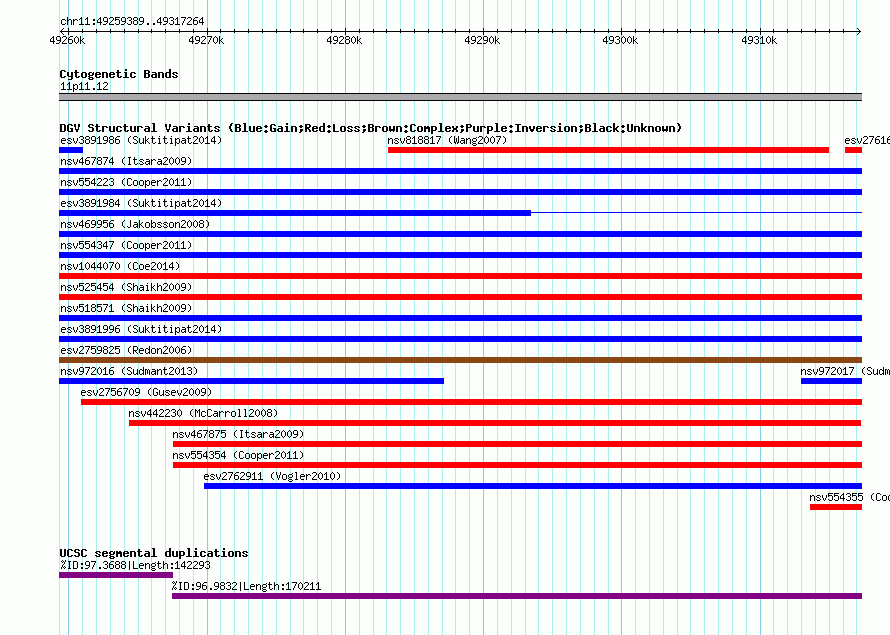This screenshot has width=890, height=635.
Task: Click the red bar under nsv818817 (Wang2007)
Action: coord(608,150)
